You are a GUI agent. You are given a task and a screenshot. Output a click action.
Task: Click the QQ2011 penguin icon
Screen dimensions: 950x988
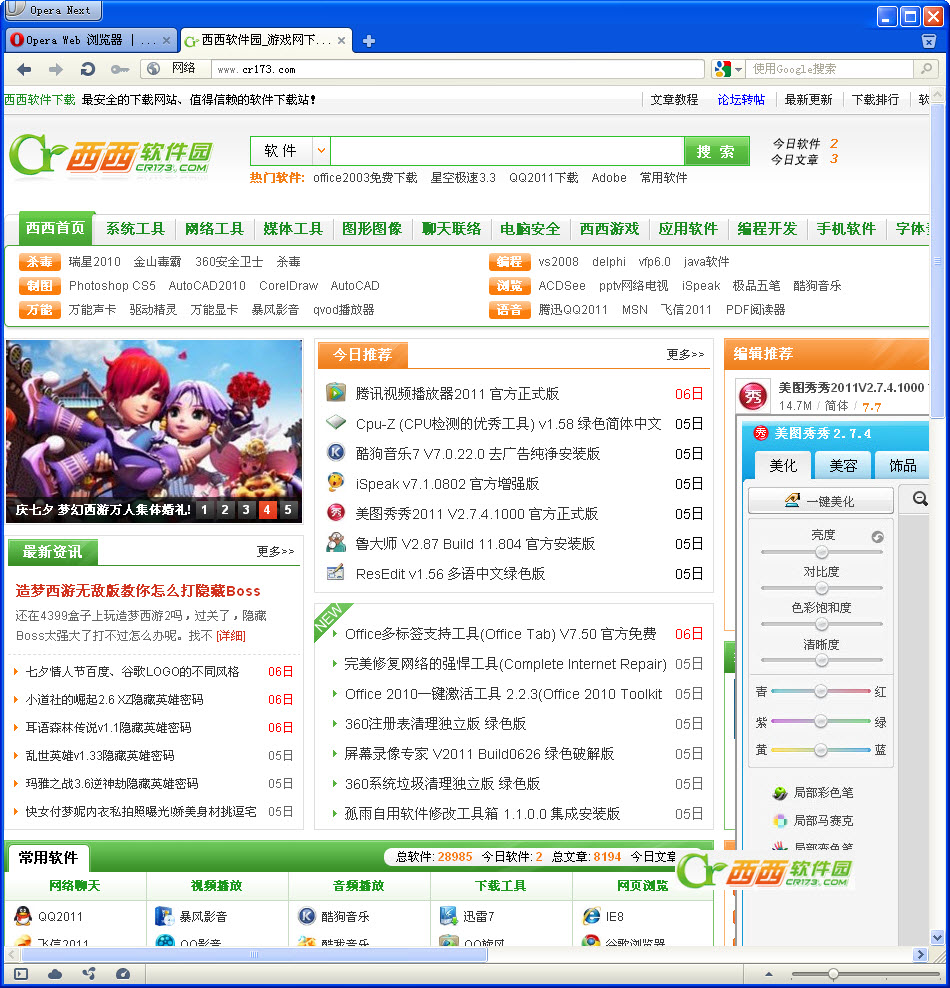pos(23,916)
